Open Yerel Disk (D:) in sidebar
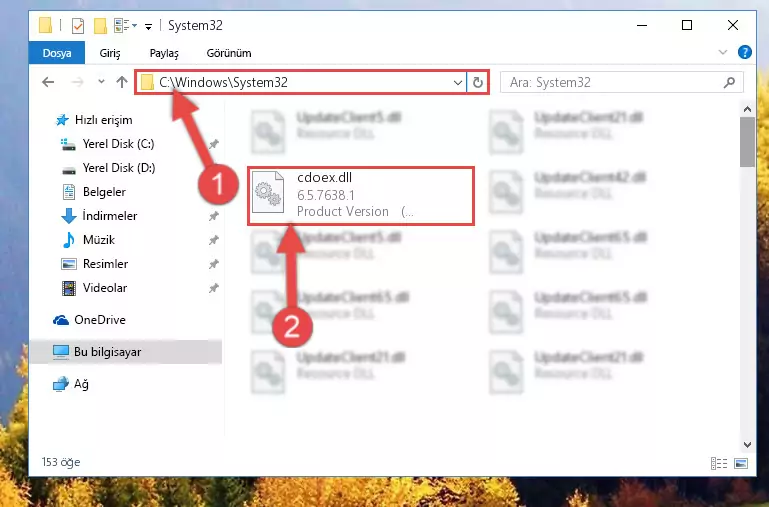 coord(119,168)
